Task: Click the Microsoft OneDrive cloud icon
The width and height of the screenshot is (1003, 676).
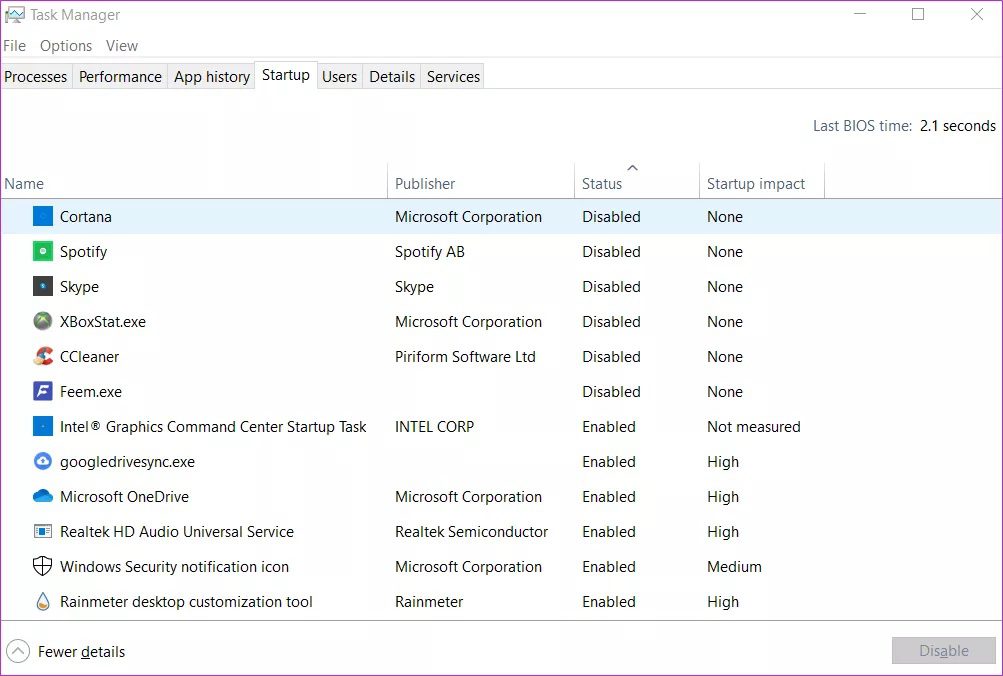Action: [43, 496]
